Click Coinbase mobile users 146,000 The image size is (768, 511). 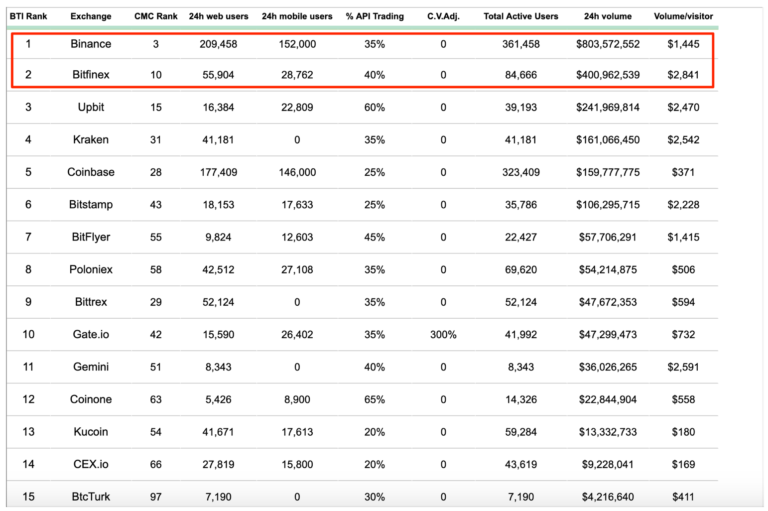(x=297, y=172)
